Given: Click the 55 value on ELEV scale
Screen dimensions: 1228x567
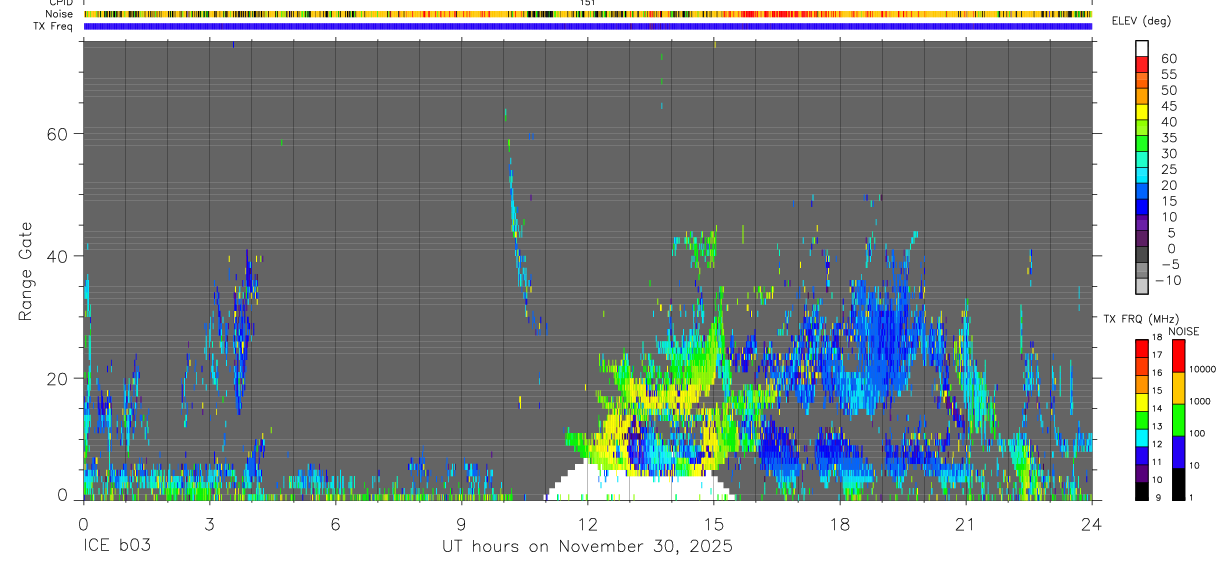Looking at the screenshot, I should [x=1168, y=74].
